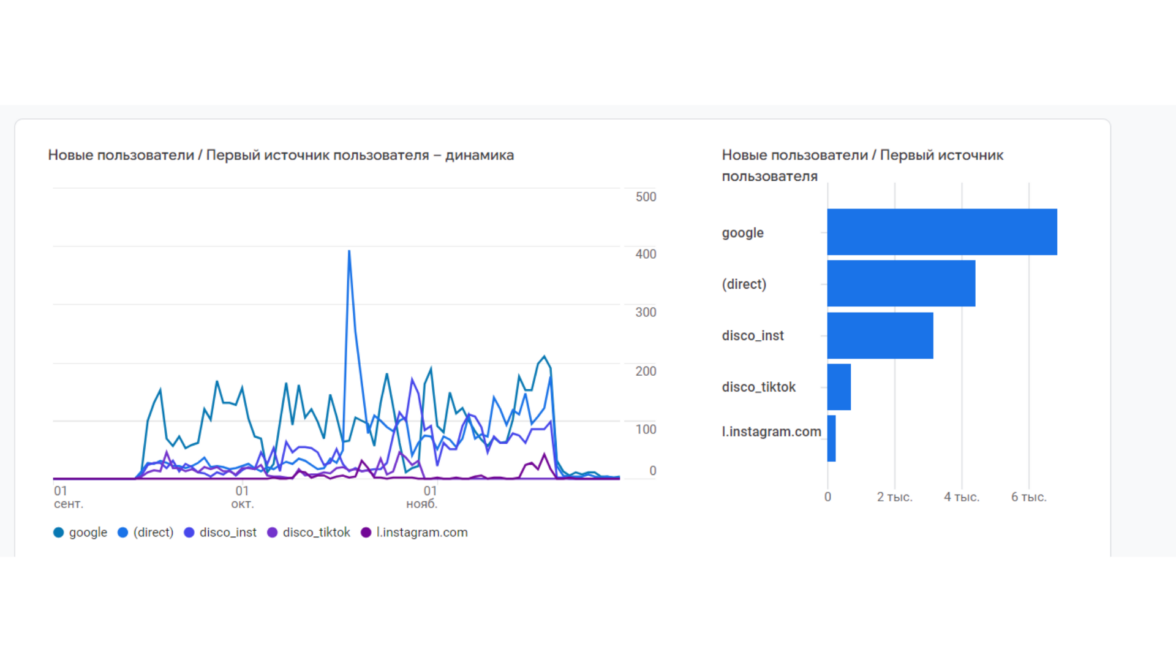Select the disco_tiktok legend dot
The height and width of the screenshot is (662, 1176).
273,533
